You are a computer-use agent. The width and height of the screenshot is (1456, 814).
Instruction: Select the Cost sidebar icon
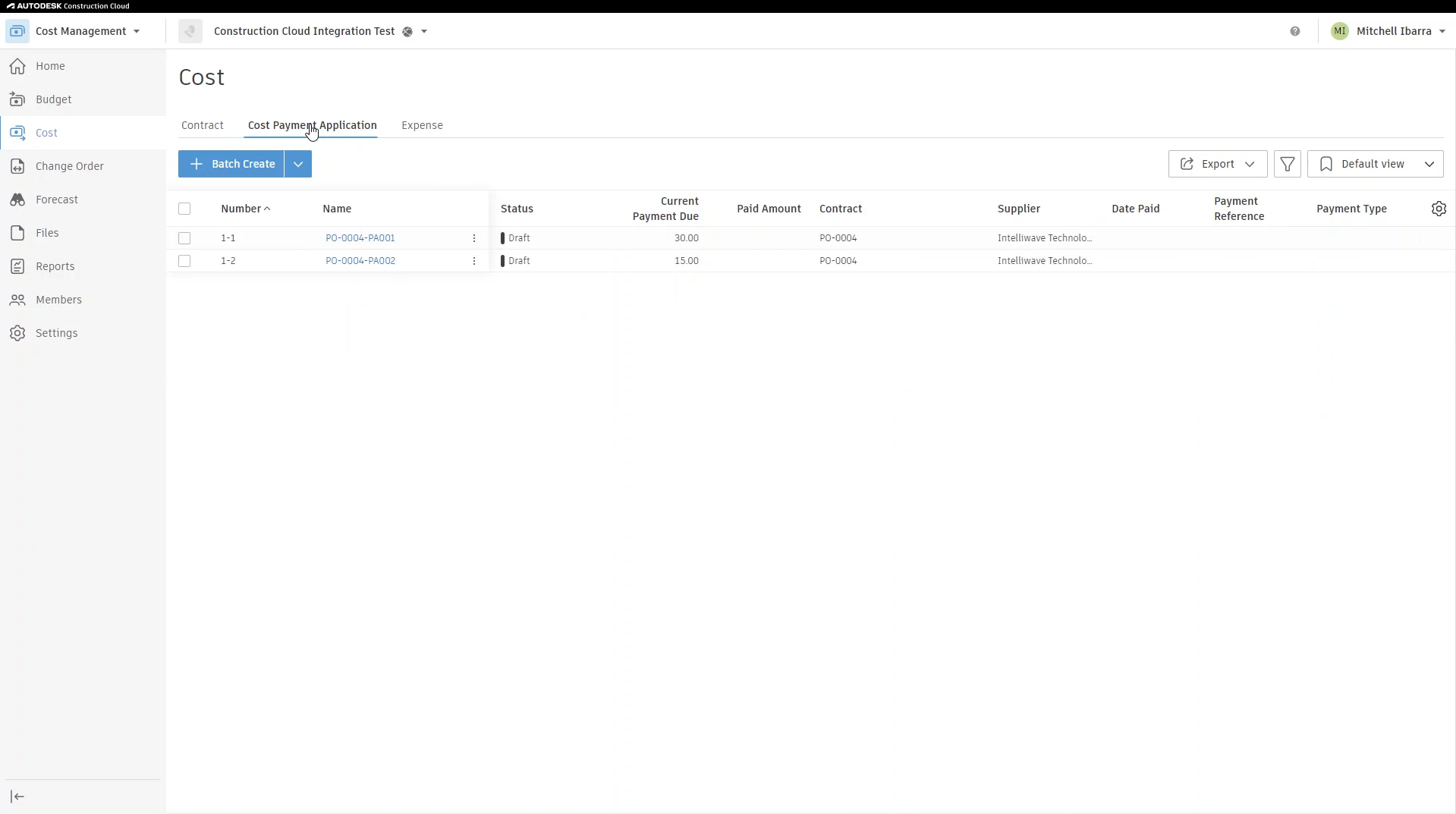tap(17, 133)
